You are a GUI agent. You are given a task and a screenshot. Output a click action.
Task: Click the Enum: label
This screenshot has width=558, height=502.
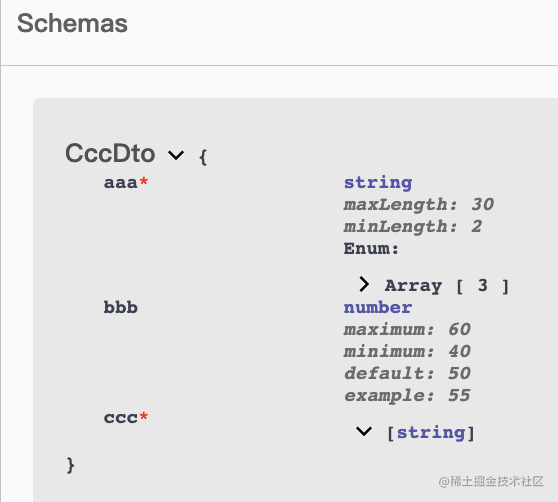click(371, 248)
